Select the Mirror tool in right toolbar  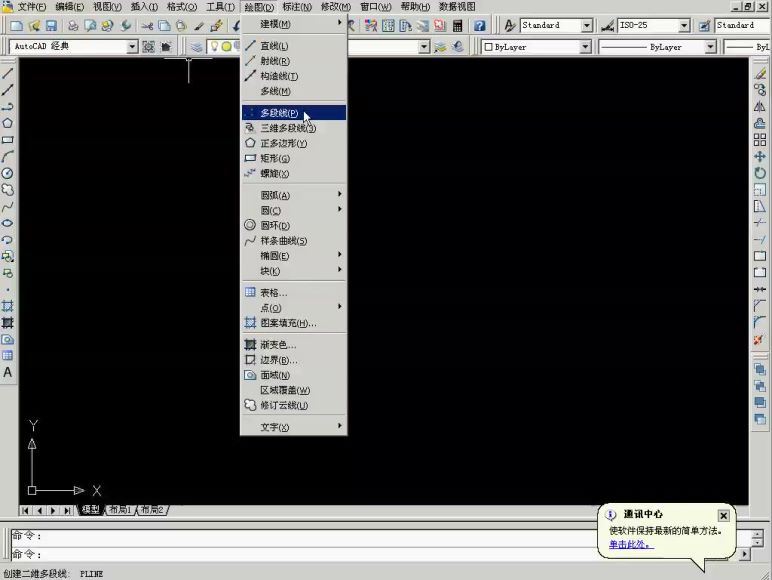click(759, 107)
